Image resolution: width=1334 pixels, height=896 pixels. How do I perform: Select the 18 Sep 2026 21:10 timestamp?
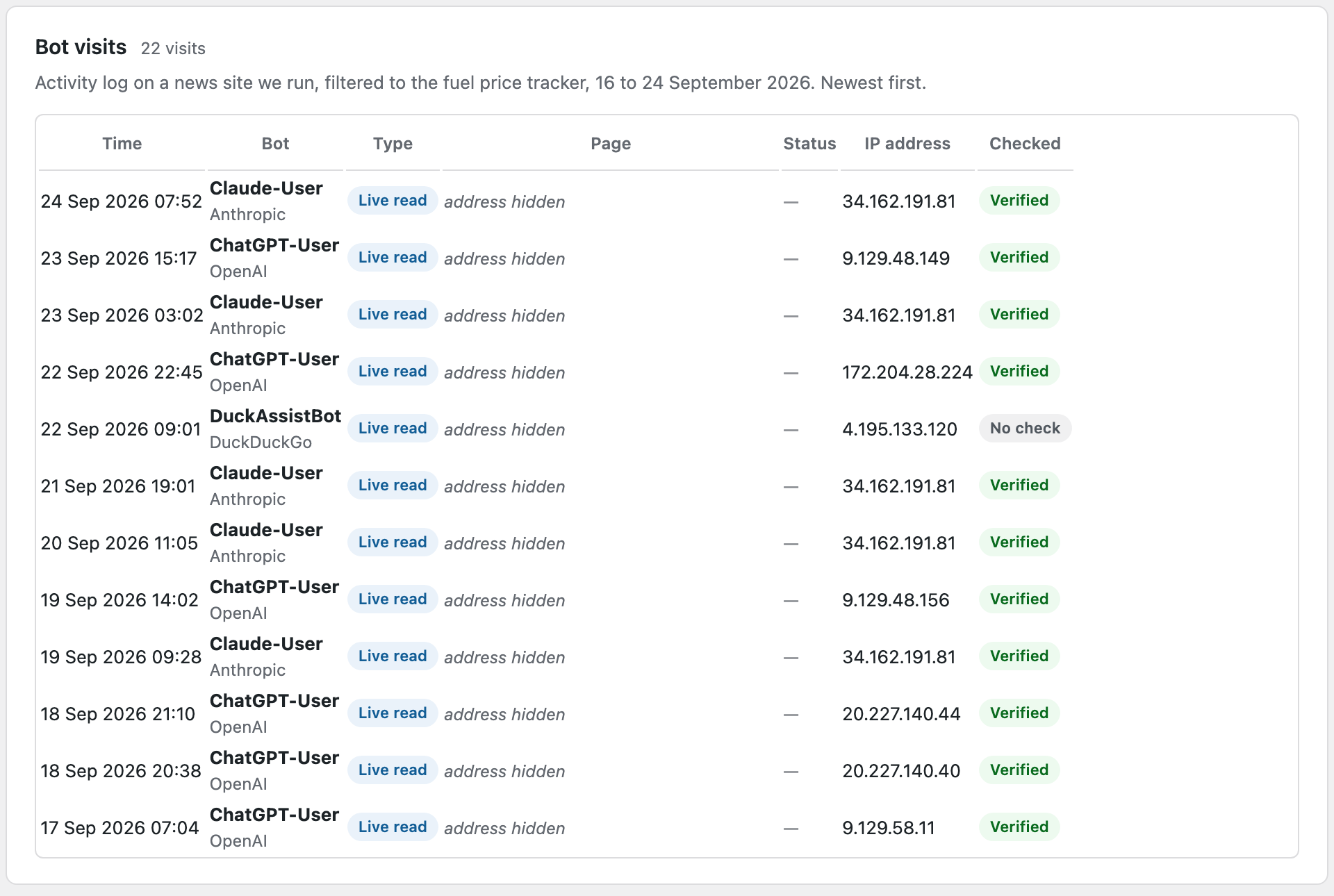tap(118, 714)
